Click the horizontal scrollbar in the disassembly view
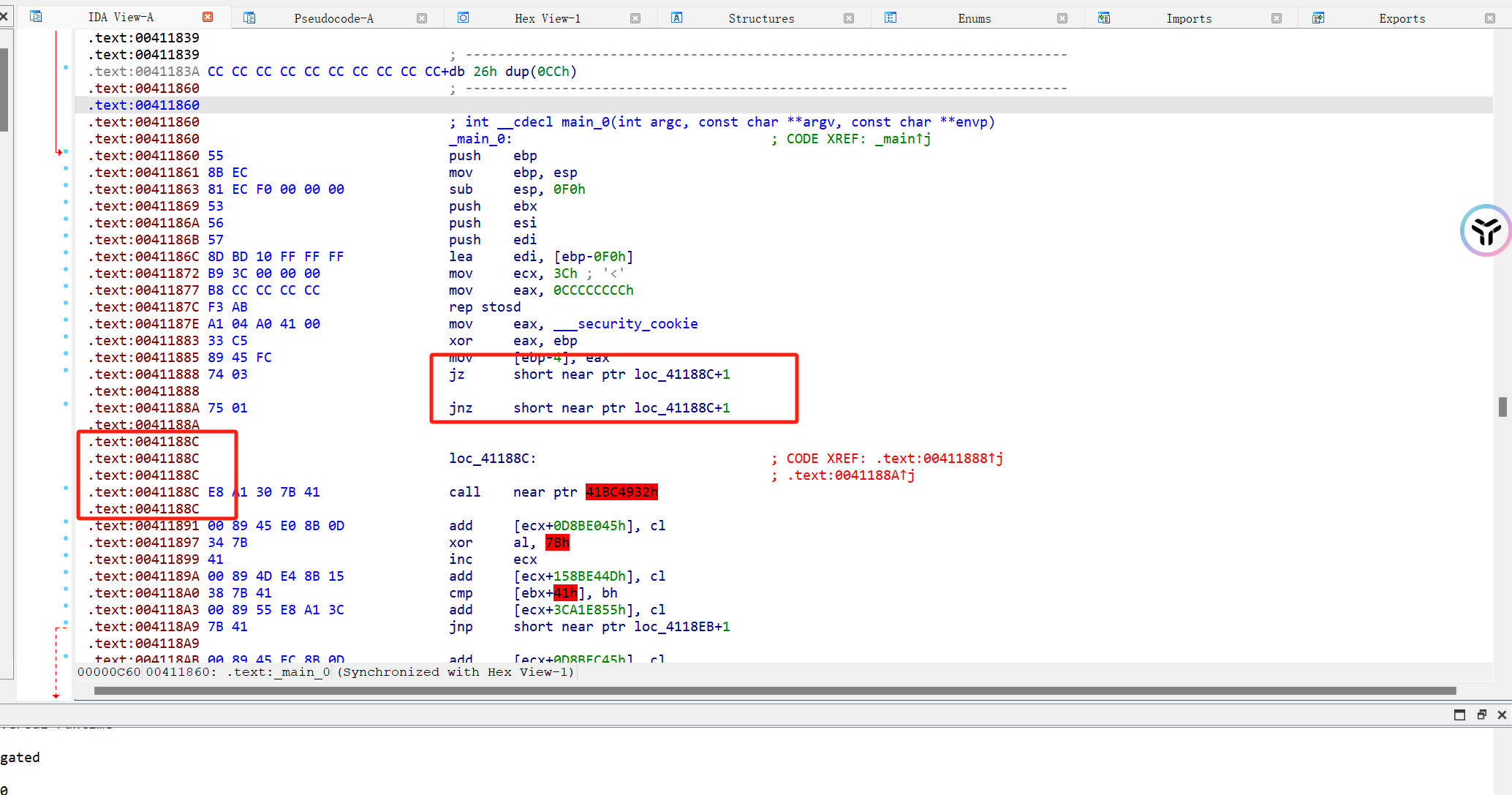1512x795 pixels. click(775, 690)
